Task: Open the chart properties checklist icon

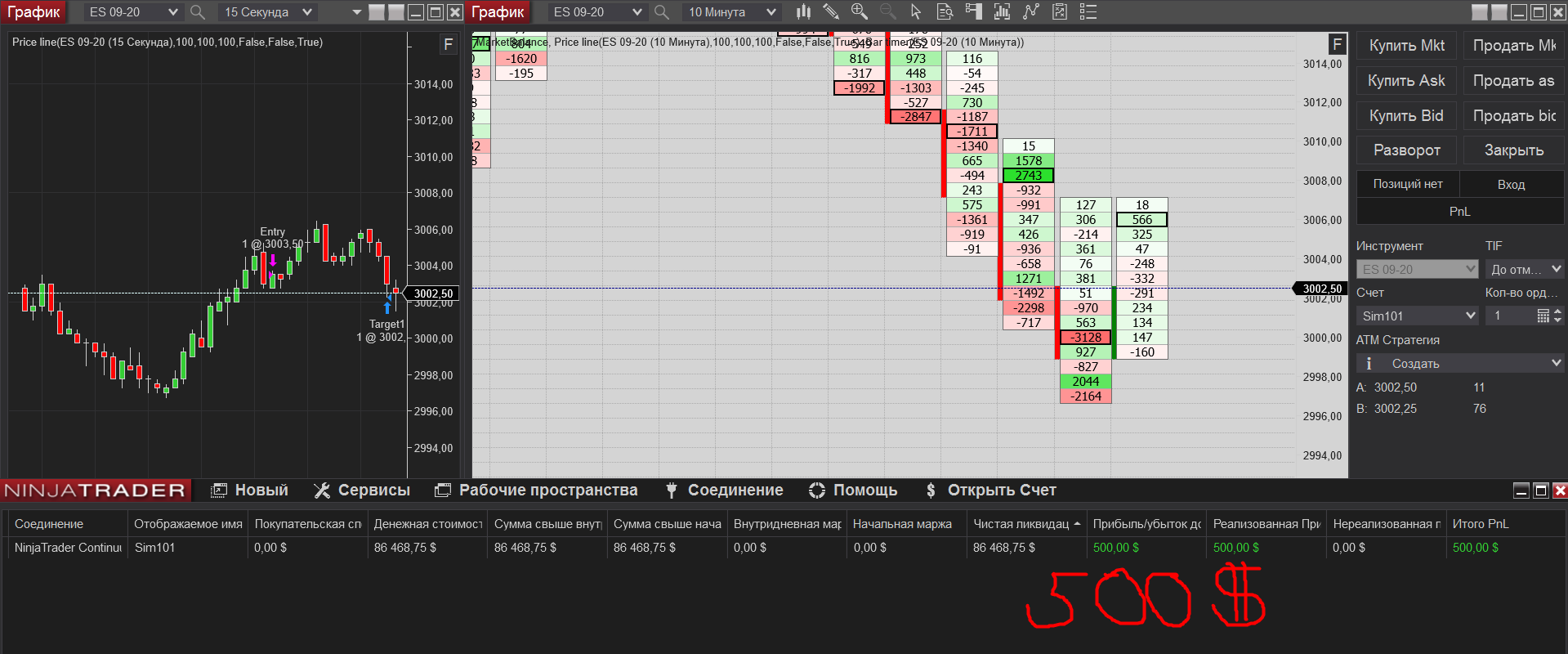Action: (x=1060, y=11)
